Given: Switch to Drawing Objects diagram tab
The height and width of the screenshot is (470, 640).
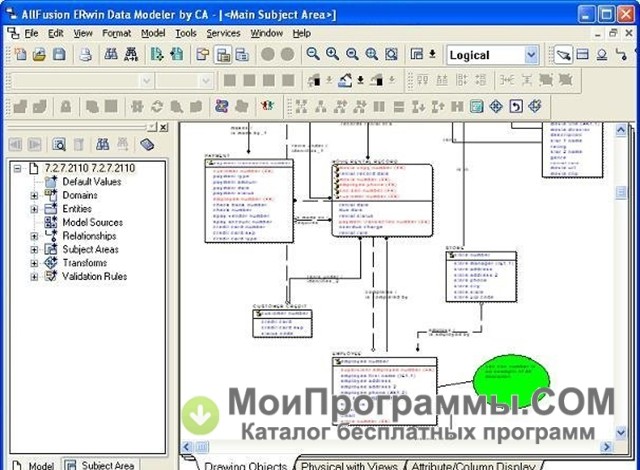Looking at the screenshot, I should coord(245,465).
